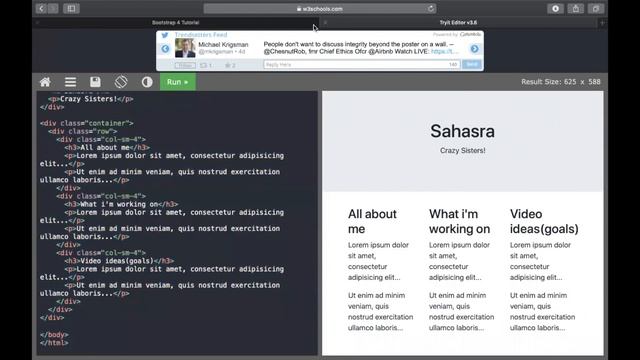Run the code with the Run button
The image size is (640, 360).
tap(178, 82)
